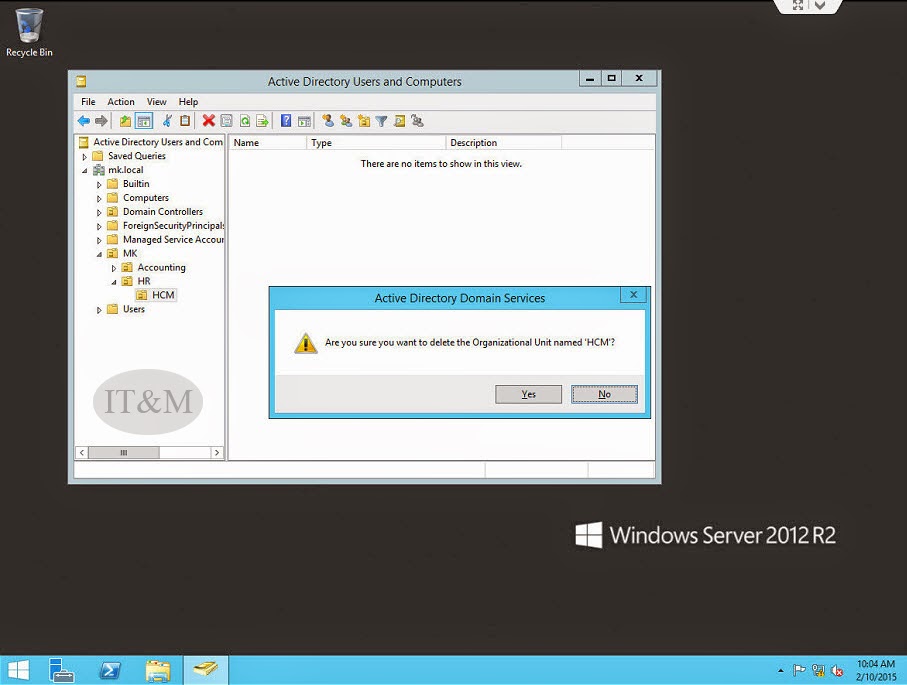Open File Explorer from the taskbar
This screenshot has width=907, height=685.
(x=159, y=670)
